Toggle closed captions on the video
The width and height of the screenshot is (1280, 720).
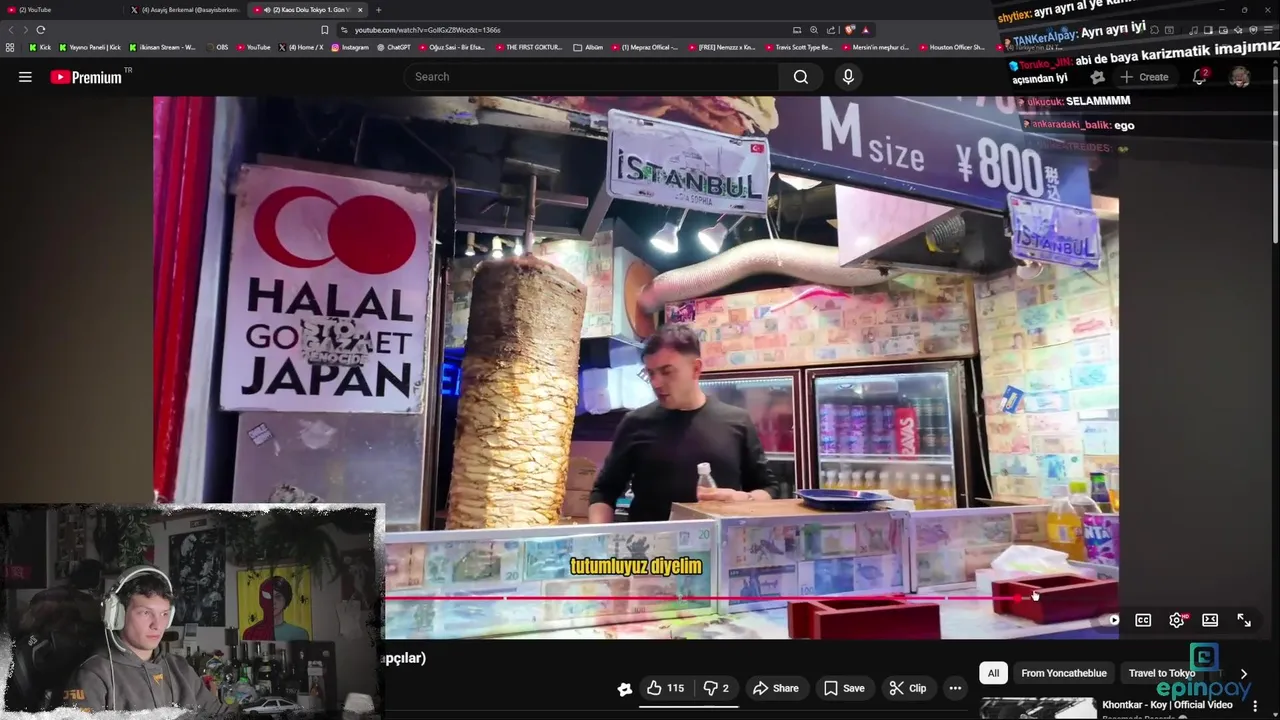[1143, 620]
